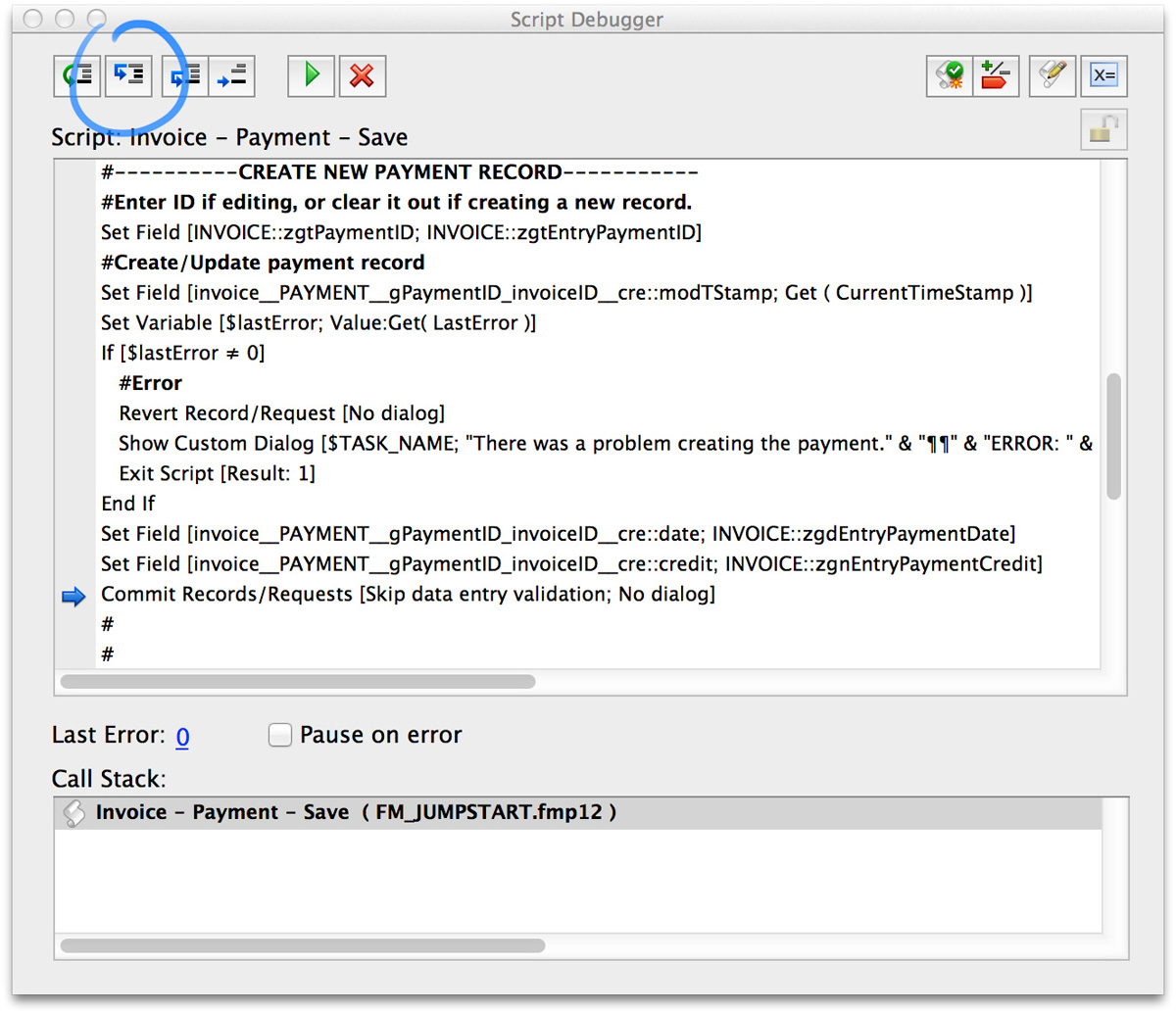Select the circled Step Into icon

128,75
